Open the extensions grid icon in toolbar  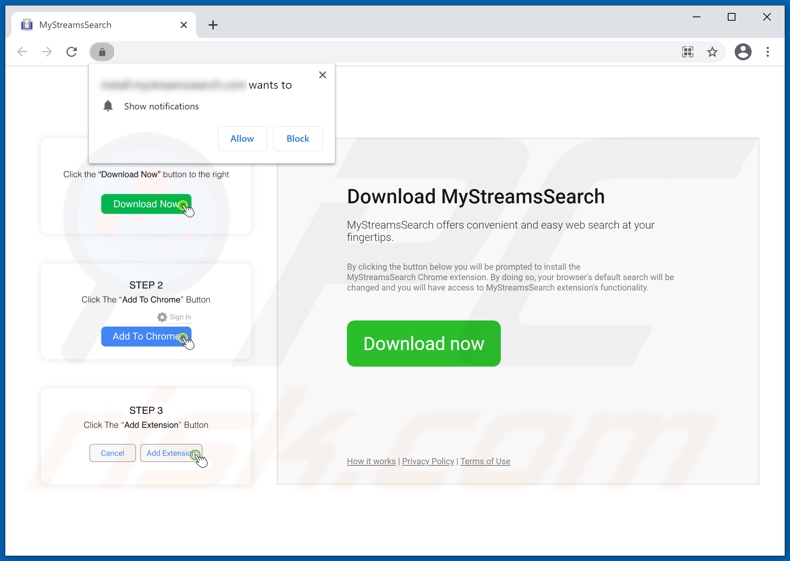coord(688,52)
